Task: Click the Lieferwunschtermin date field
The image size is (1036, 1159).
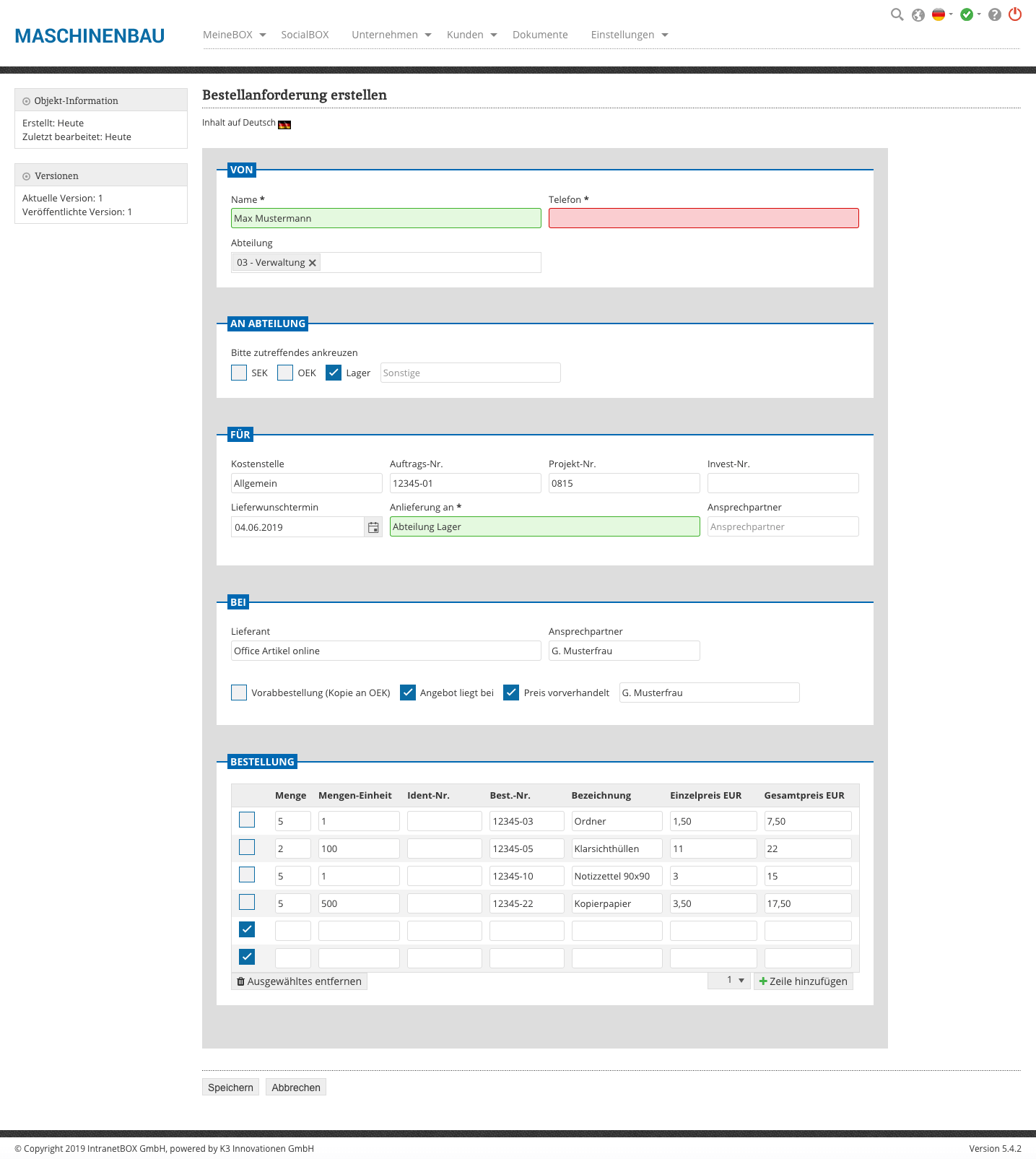Action: coord(297,527)
